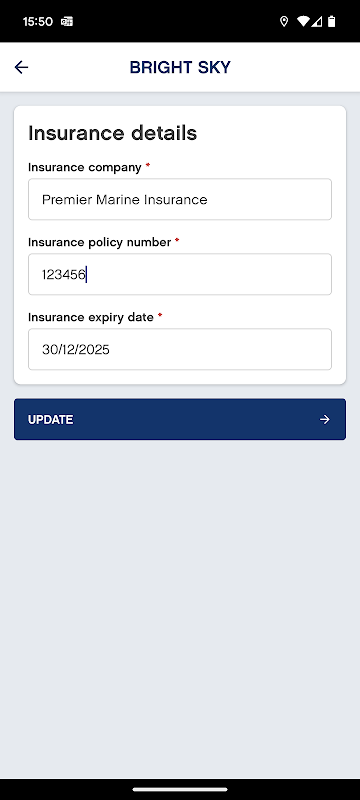Tap the arrow icon on UPDATE button
The image size is (360, 800).
pos(325,419)
